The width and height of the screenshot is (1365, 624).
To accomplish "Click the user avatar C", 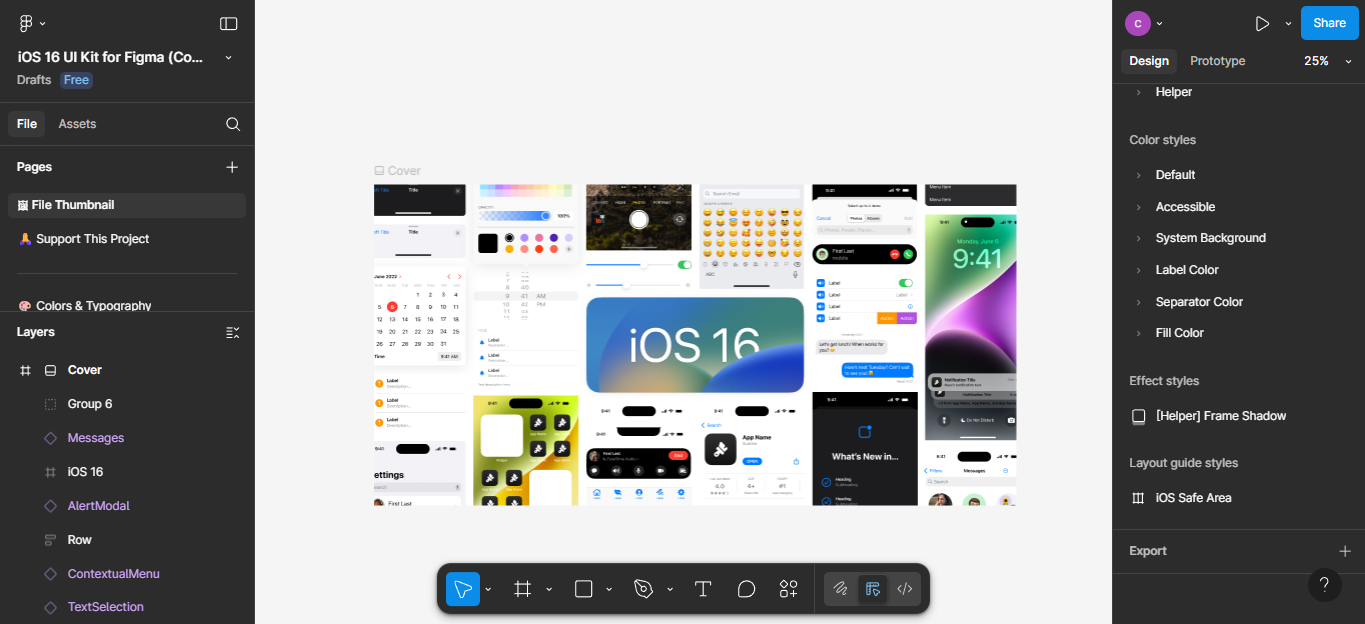I will 1137,23.
